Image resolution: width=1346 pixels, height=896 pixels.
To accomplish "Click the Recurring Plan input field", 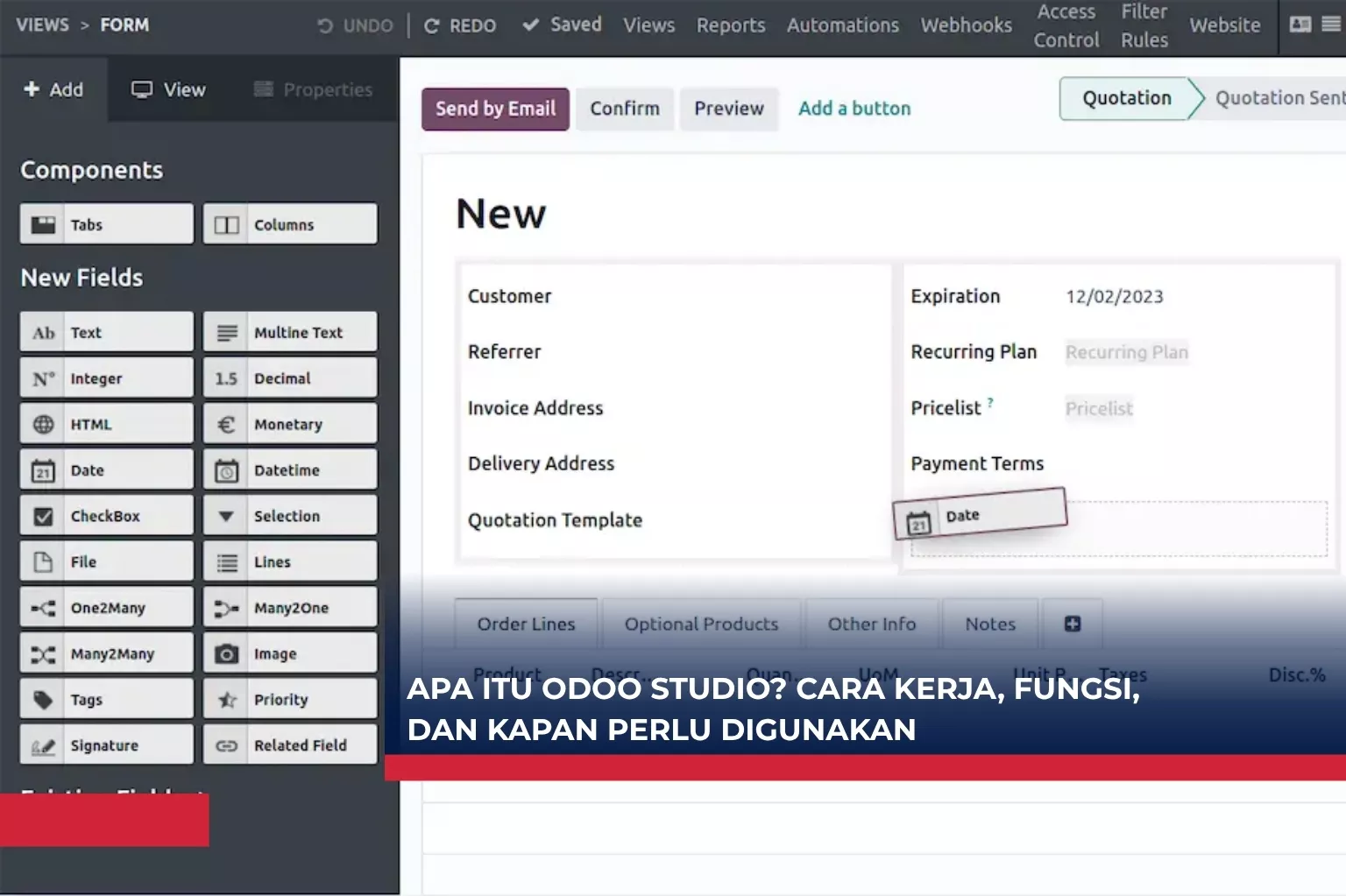I will (1127, 352).
